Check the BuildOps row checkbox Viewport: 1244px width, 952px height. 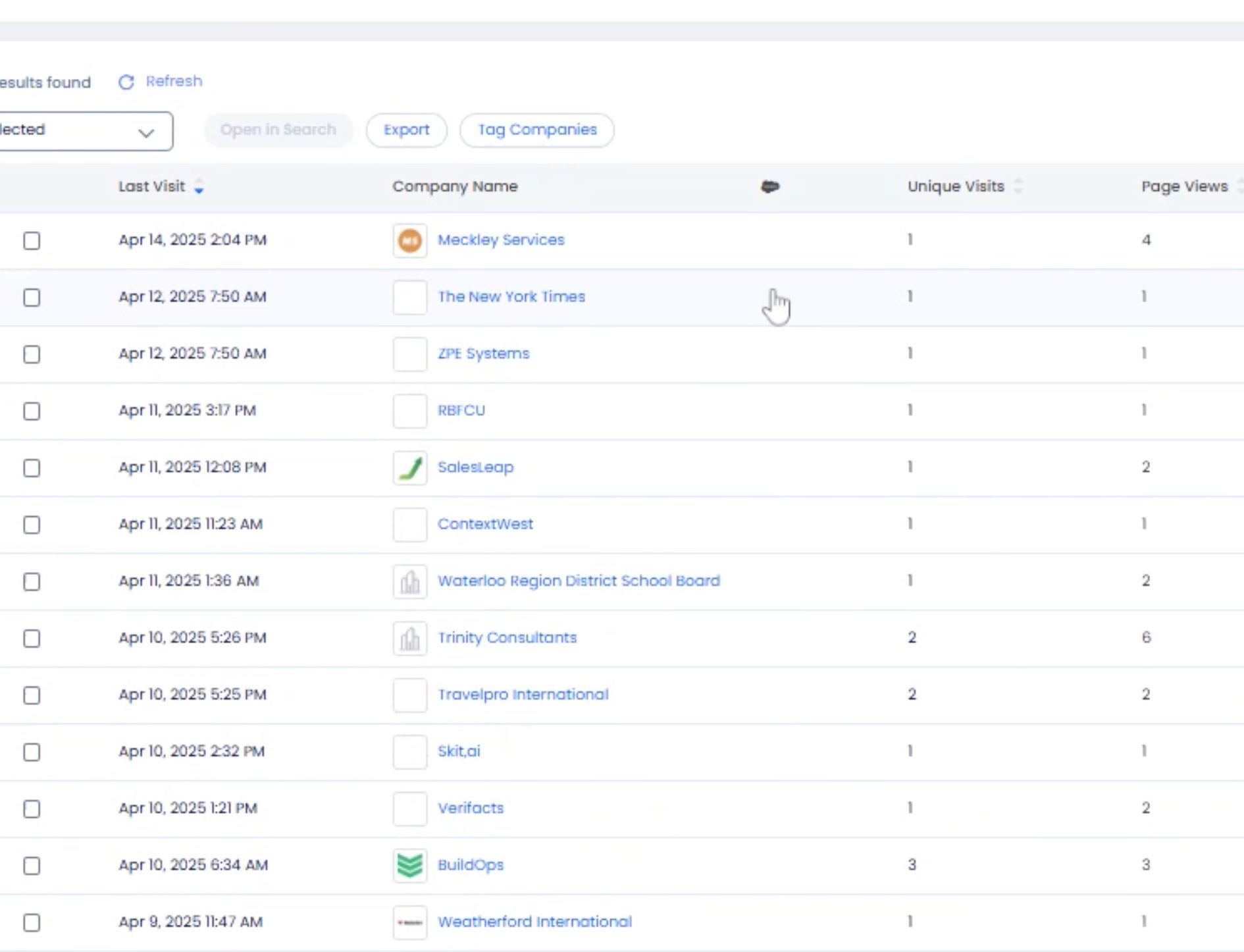click(x=32, y=866)
